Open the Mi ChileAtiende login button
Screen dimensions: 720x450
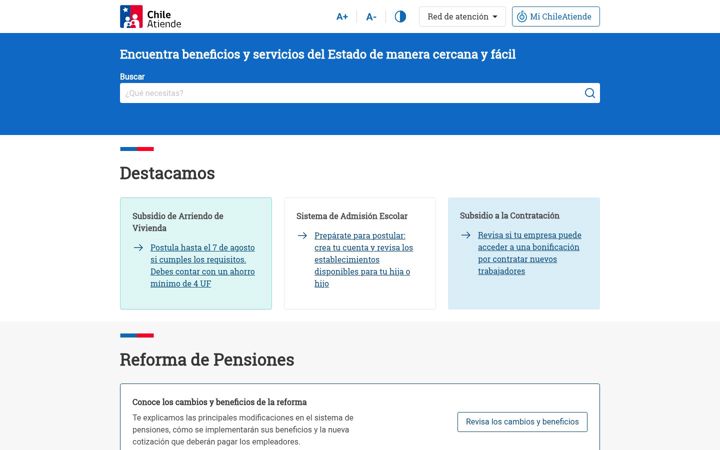pyautogui.click(x=556, y=17)
